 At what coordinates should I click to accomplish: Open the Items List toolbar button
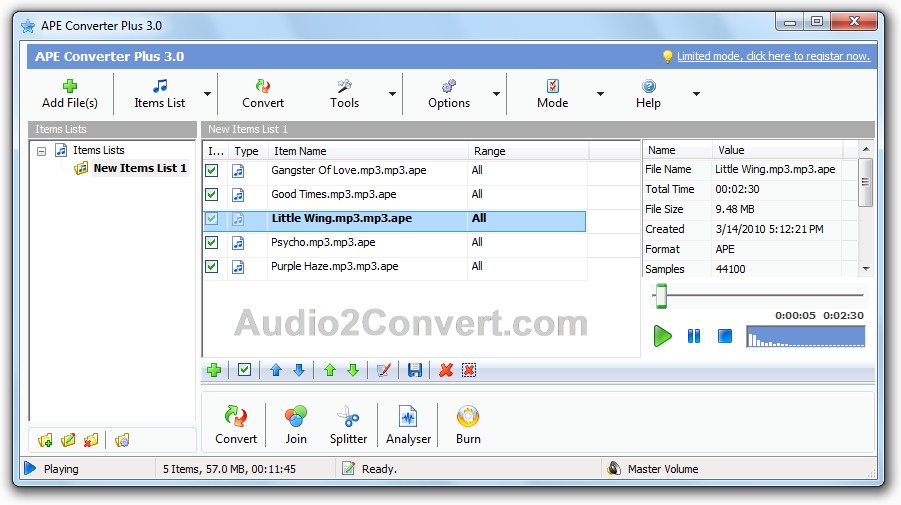pos(160,94)
